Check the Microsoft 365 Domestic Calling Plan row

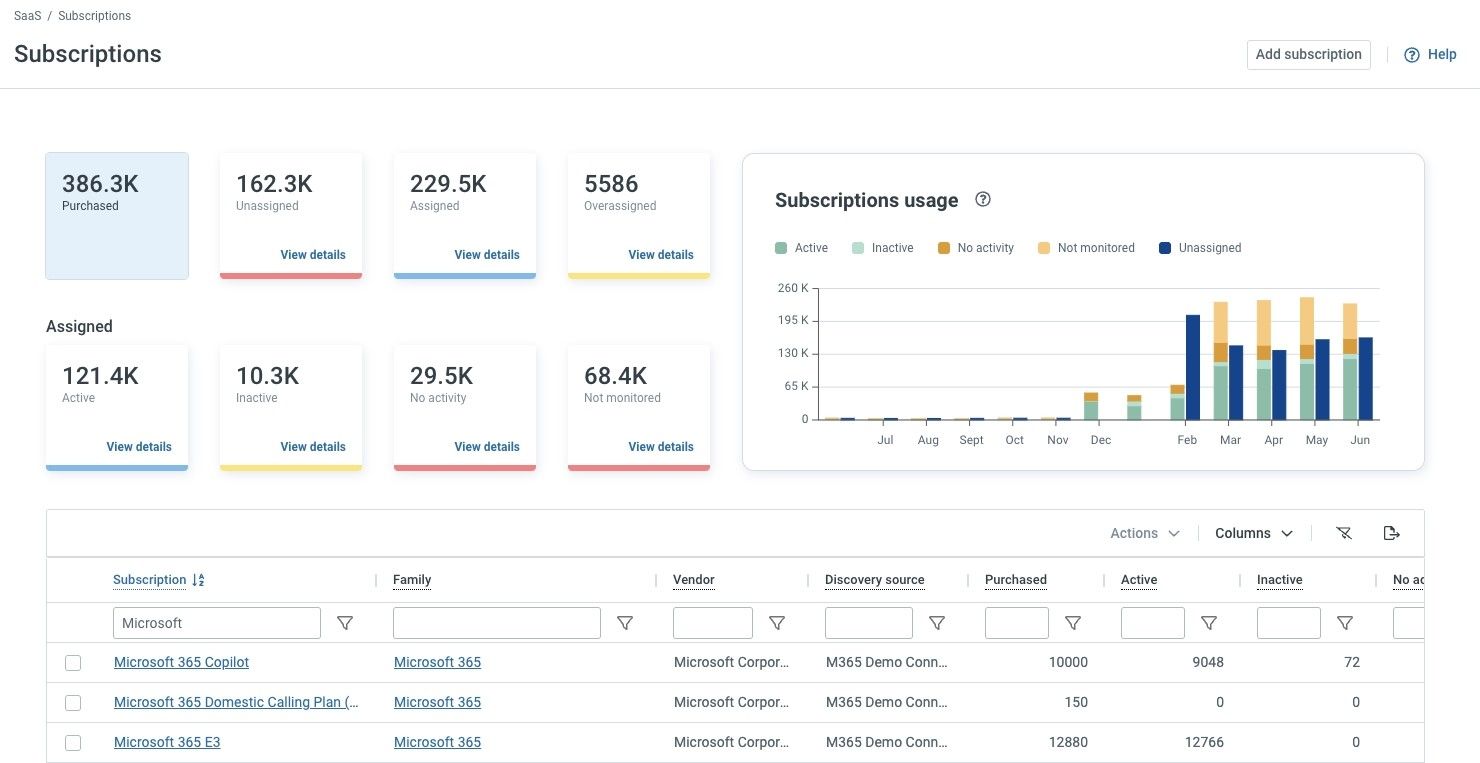(x=73, y=703)
